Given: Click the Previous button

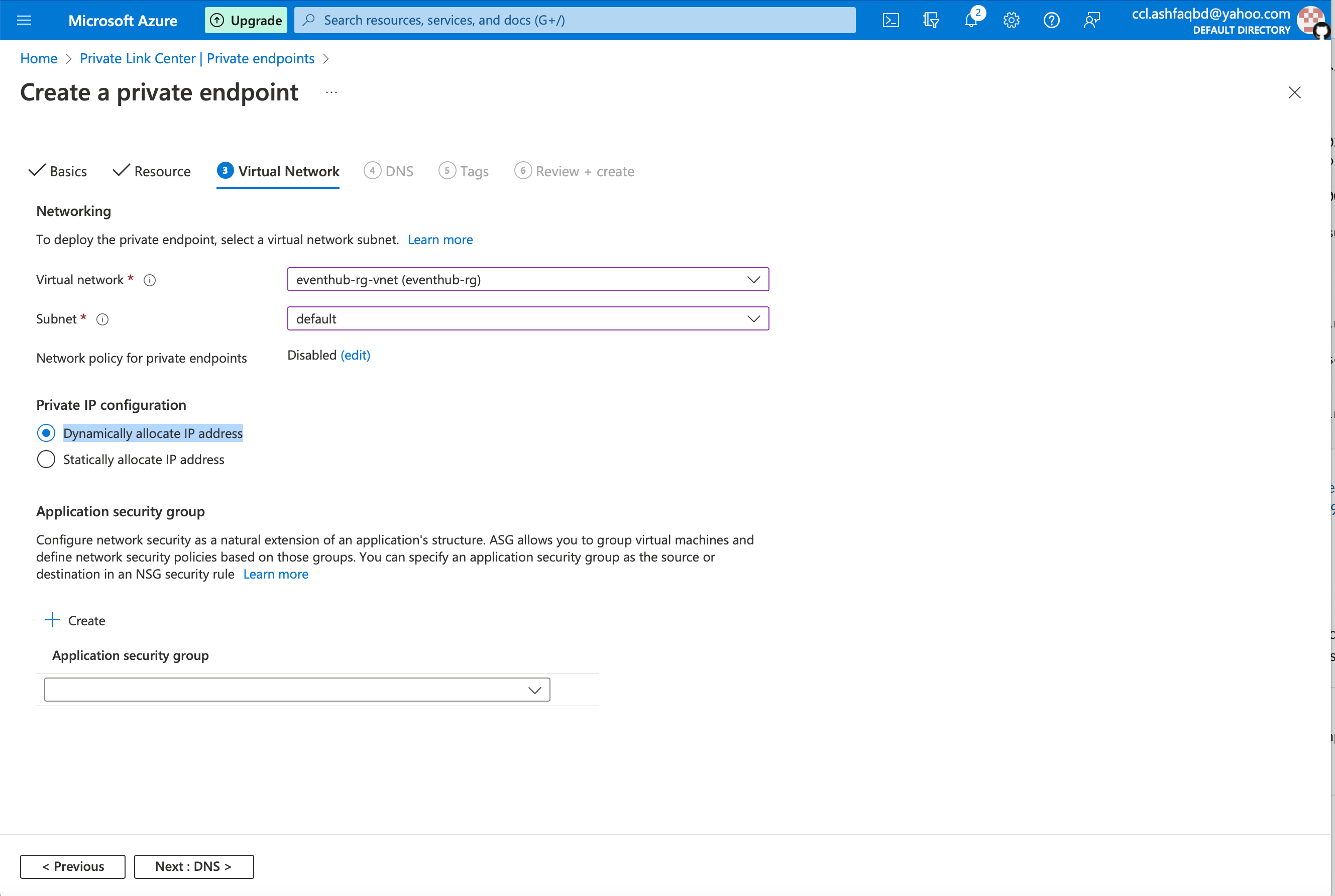Looking at the screenshot, I should point(73,866).
